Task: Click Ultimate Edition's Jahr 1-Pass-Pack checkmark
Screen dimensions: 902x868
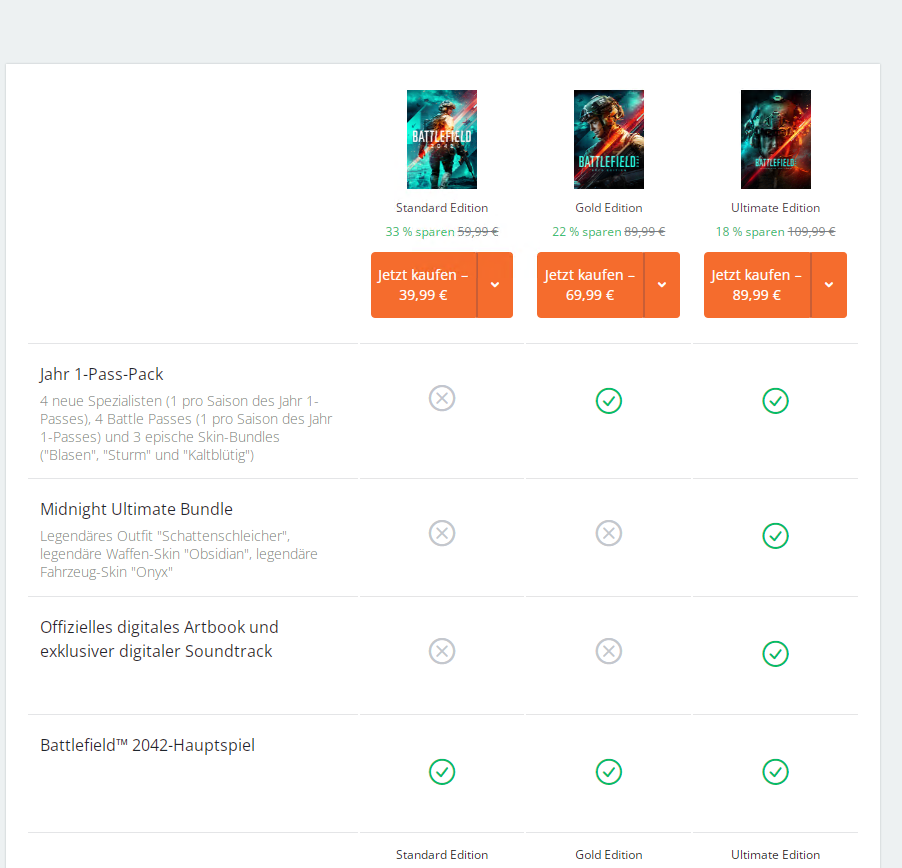Action: 775,401
